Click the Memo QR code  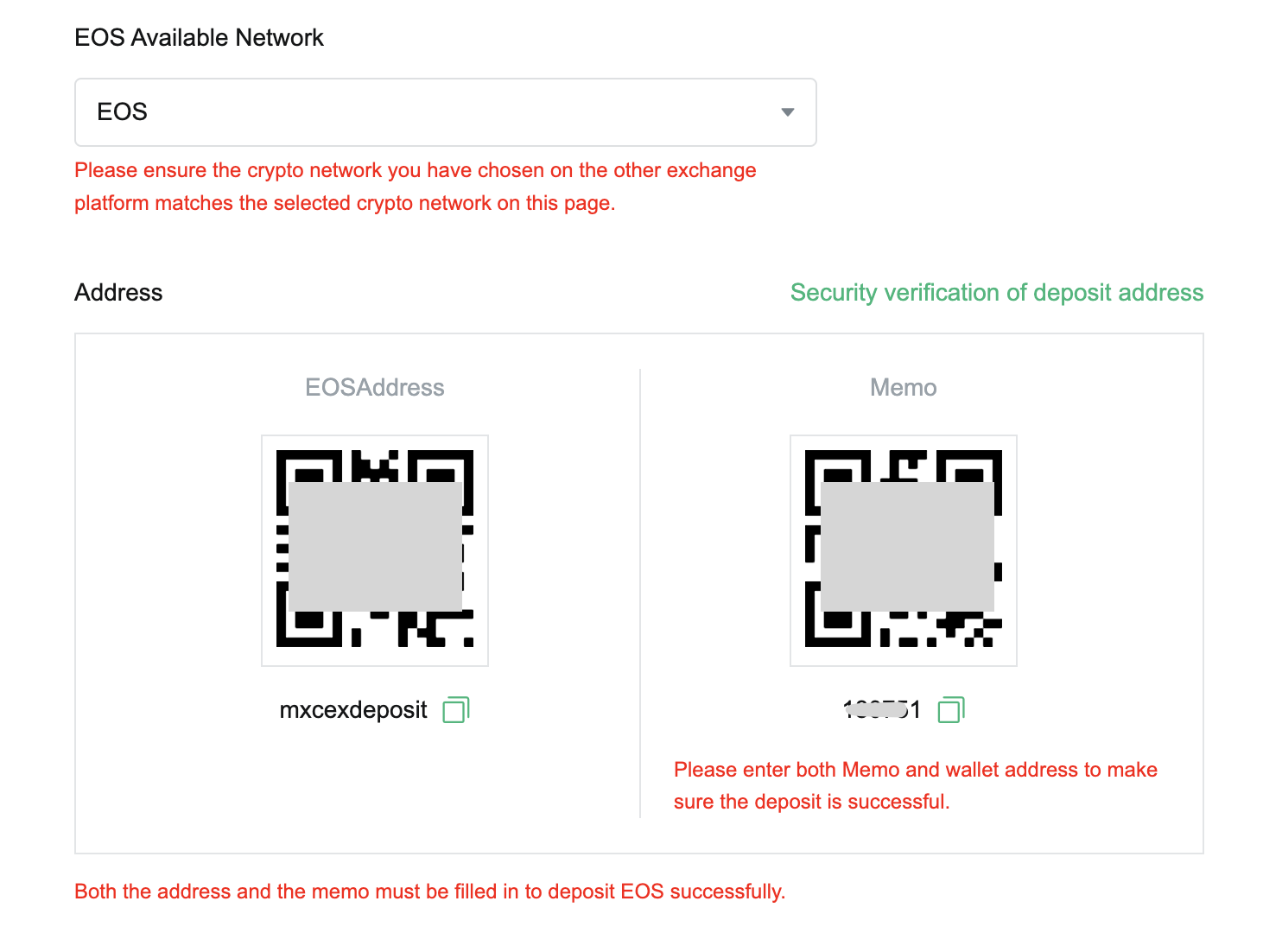pyautogui.click(x=904, y=550)
